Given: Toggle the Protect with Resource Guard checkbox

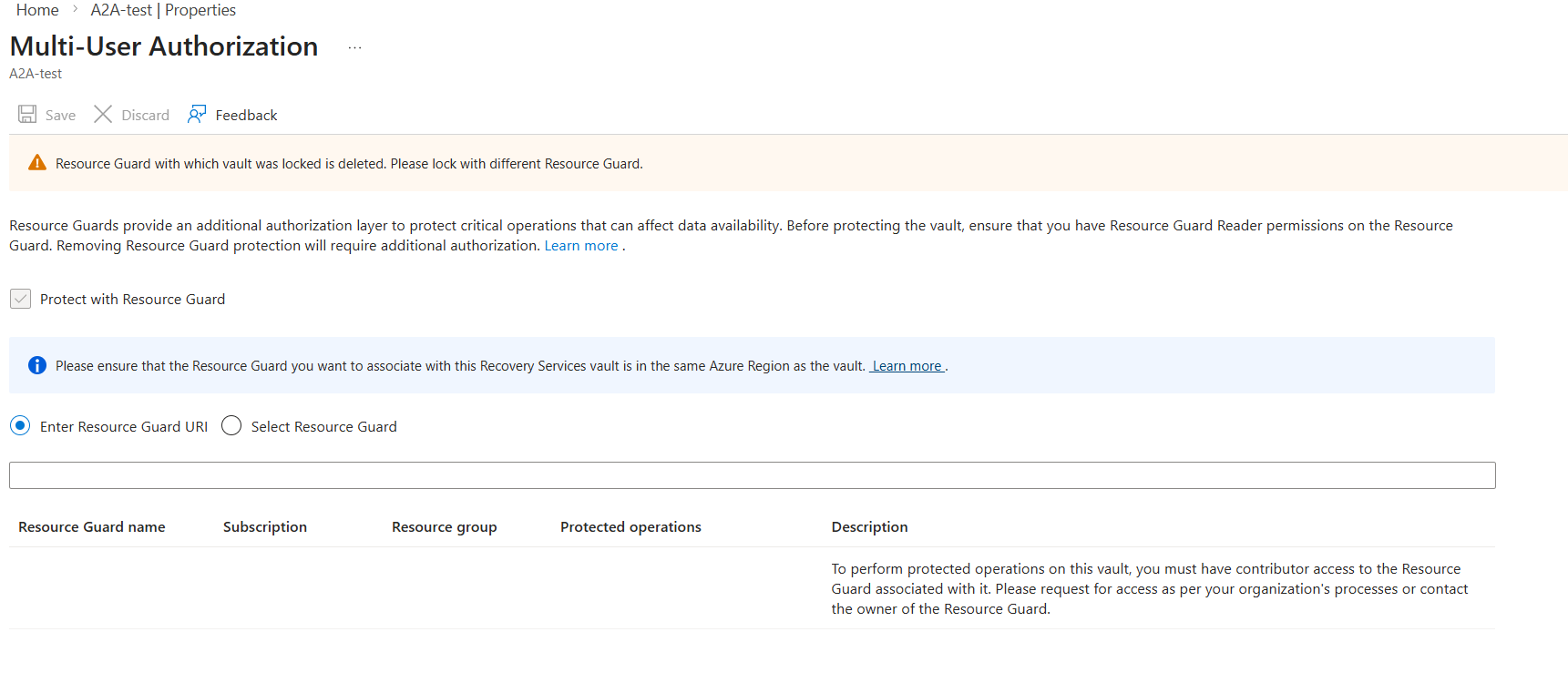Looking at the screenshot, I should [x=21, y=300].
